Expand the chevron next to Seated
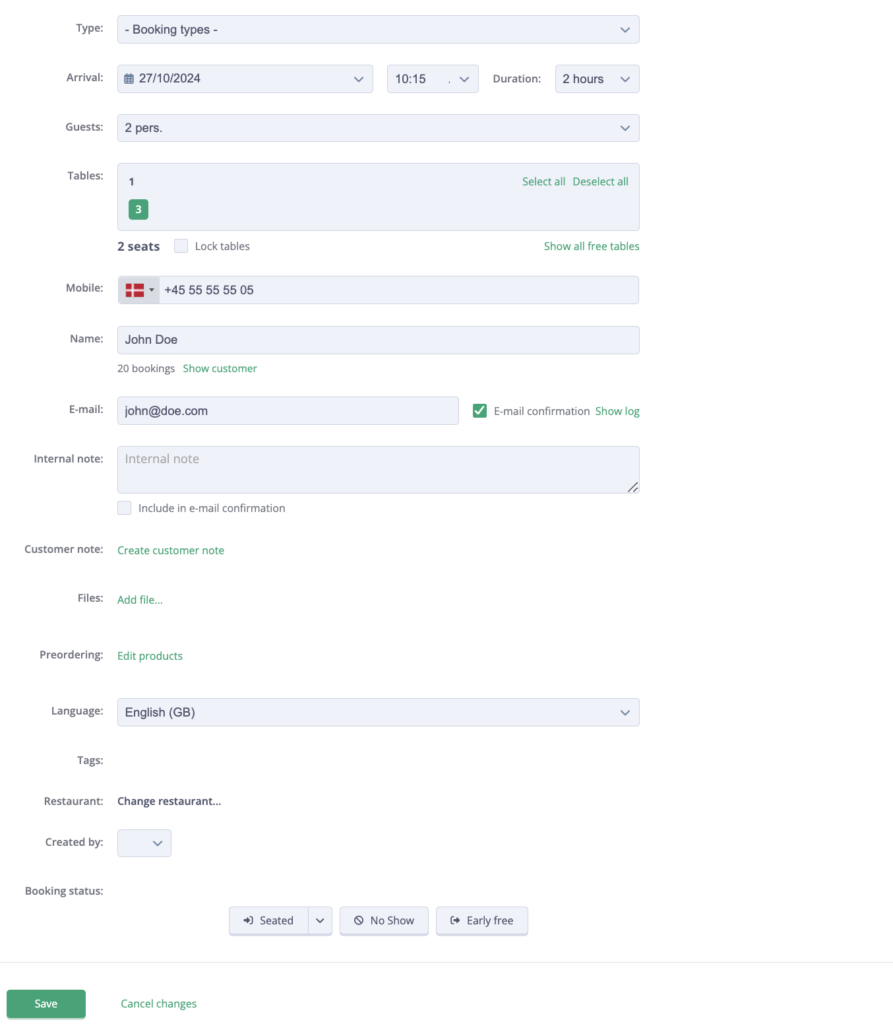This screenshot has width=893, height=1024. pos(320,920)
